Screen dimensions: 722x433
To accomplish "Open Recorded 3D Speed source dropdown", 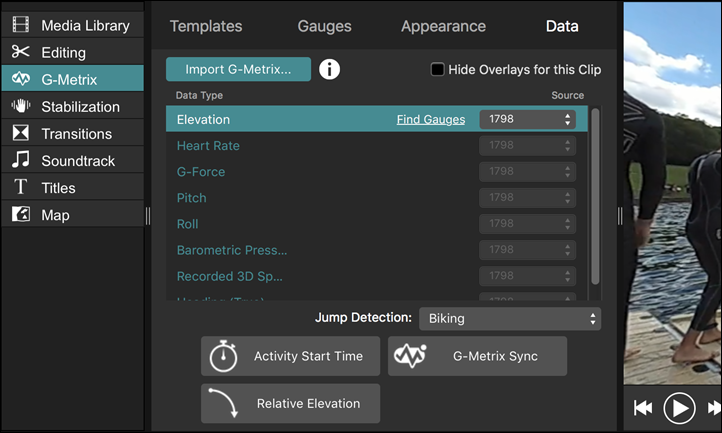I will pyautogui.click(x=528, y=276).
